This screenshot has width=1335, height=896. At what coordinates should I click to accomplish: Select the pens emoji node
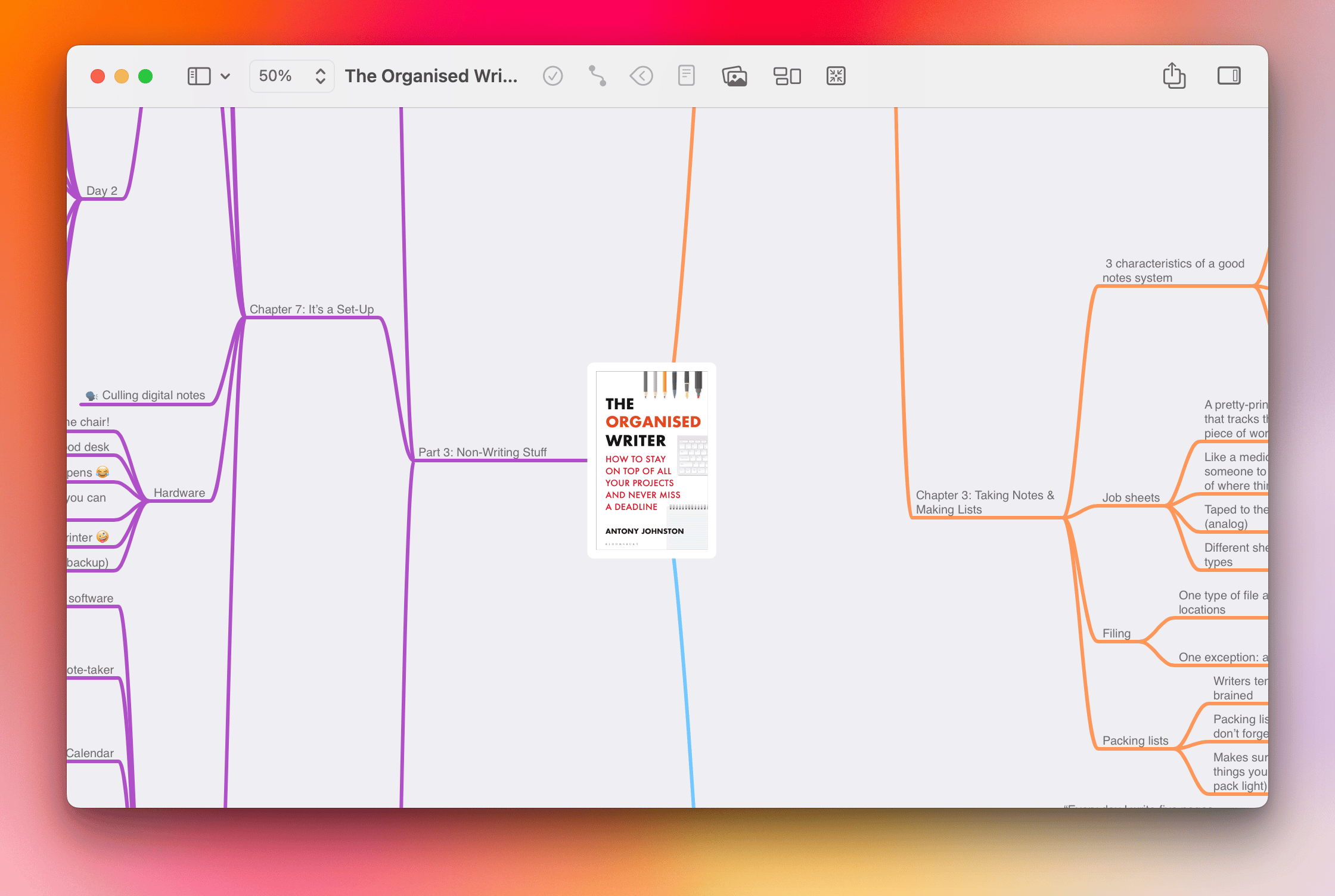tap(88, 472)
